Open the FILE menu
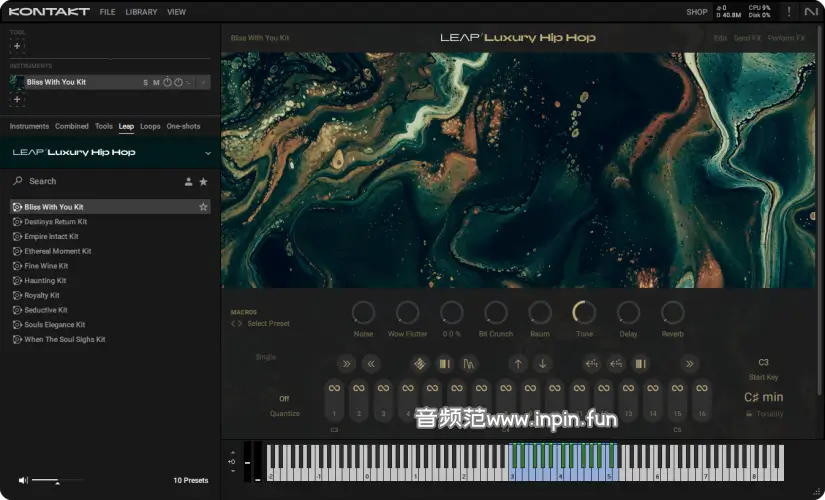Viewport: 825px width, 500px height. 107,12
